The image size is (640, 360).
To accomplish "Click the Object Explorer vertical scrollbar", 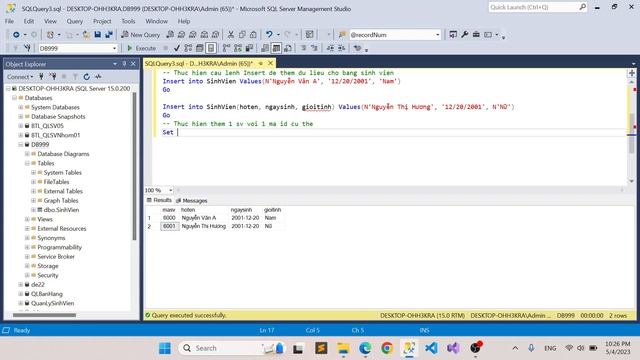I will click(134, 167).
